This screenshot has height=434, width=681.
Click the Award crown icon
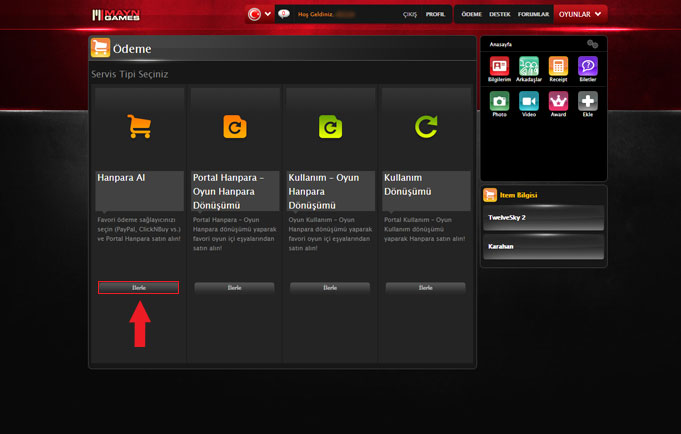tap(558, 101)
